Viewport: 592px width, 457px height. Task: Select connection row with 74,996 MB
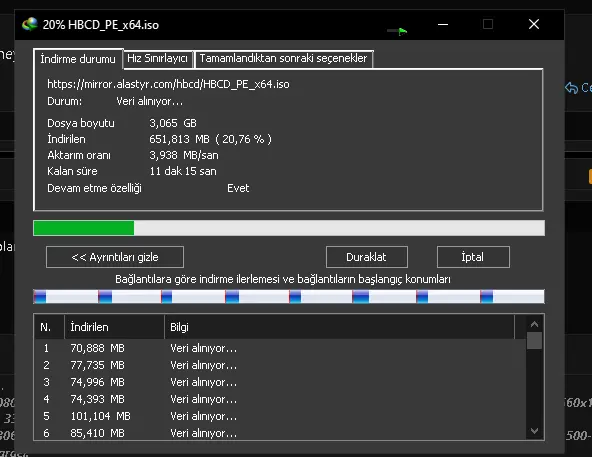coord(280,382)
